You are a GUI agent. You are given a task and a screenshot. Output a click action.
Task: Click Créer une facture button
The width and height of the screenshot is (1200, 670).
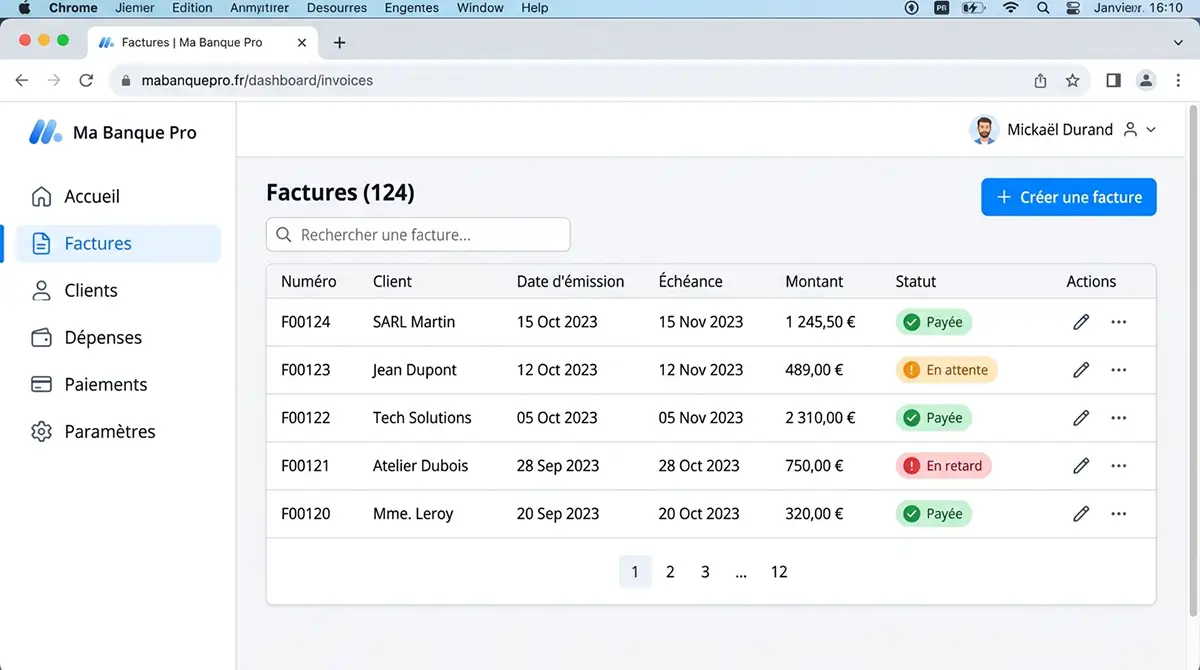(x=1069, y=197)
